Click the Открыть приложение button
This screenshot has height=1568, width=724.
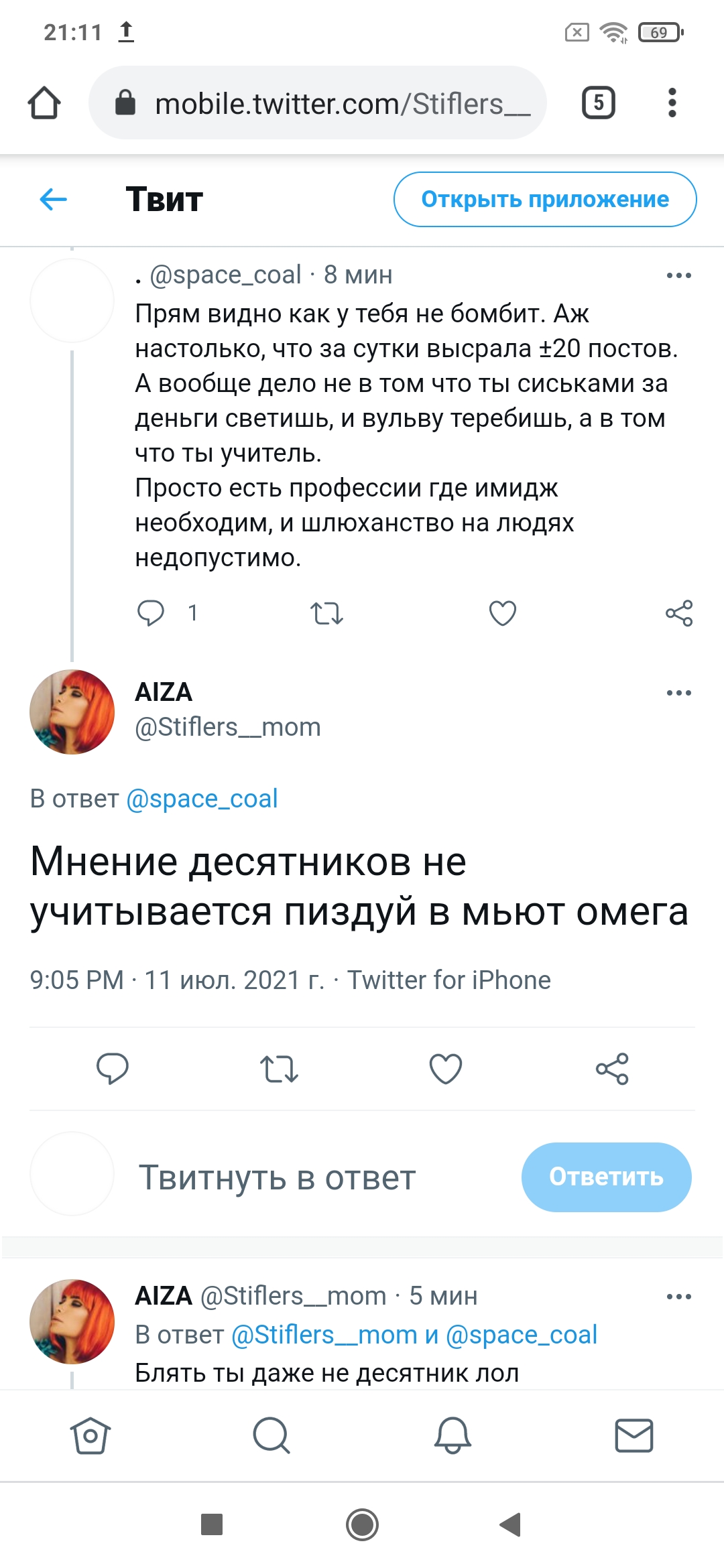coord(544,199)
